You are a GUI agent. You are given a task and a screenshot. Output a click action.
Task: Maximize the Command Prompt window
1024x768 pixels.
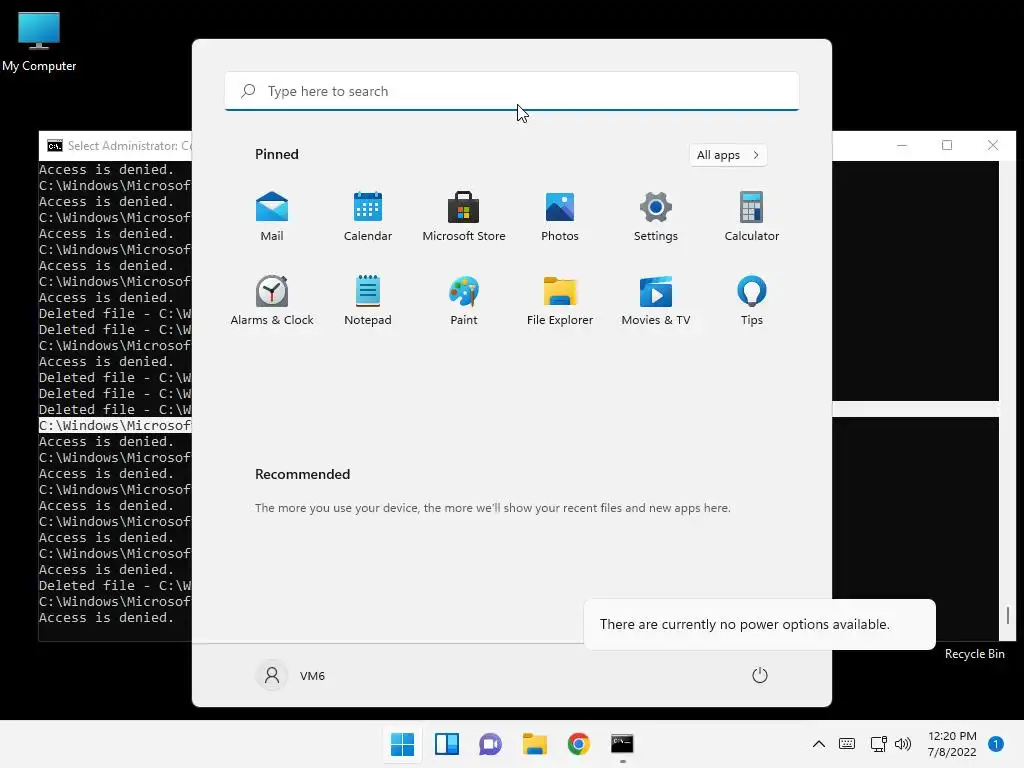[x=947, y=145]
